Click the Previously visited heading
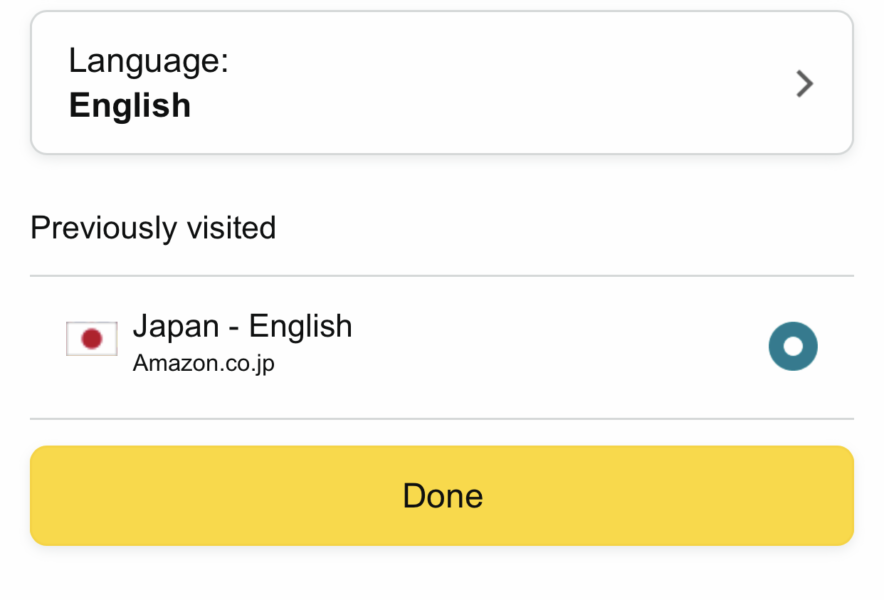The width and height of the screenshot is (884, 600). (x=153, y=228)
